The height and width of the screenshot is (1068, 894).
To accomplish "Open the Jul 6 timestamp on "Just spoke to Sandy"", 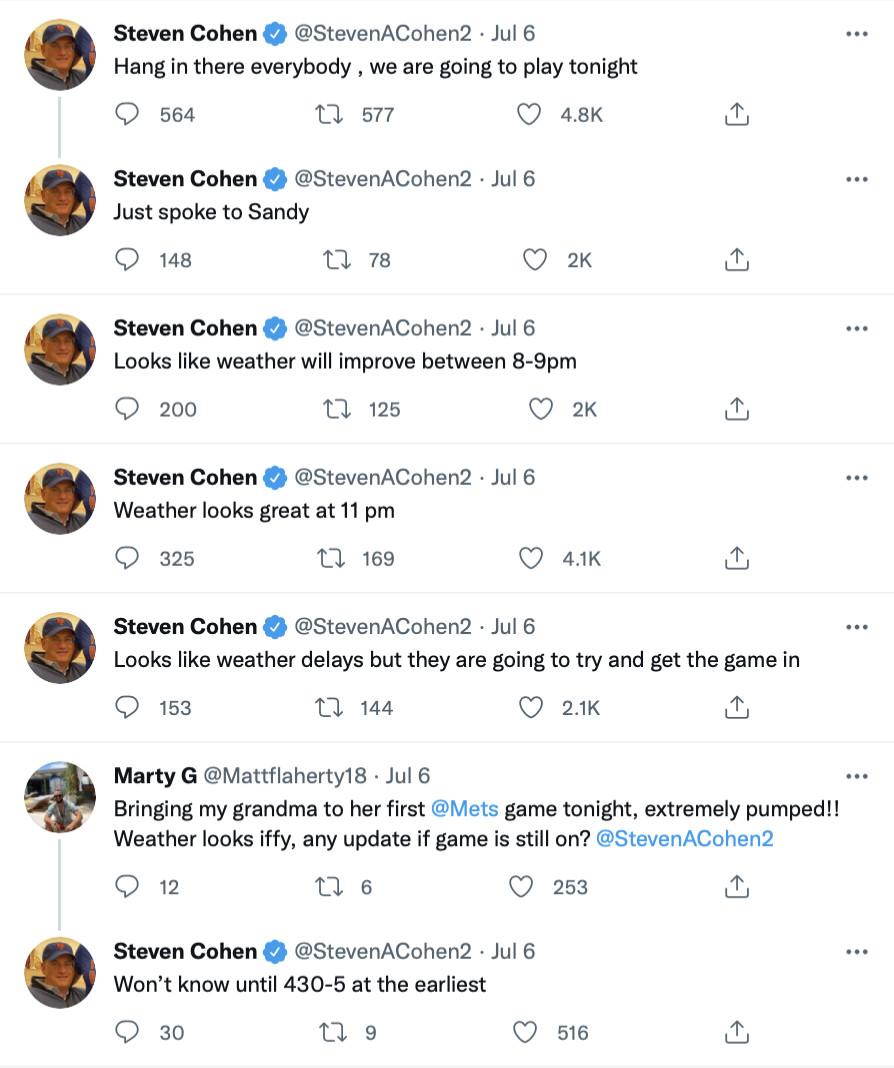I will (513, 179).
